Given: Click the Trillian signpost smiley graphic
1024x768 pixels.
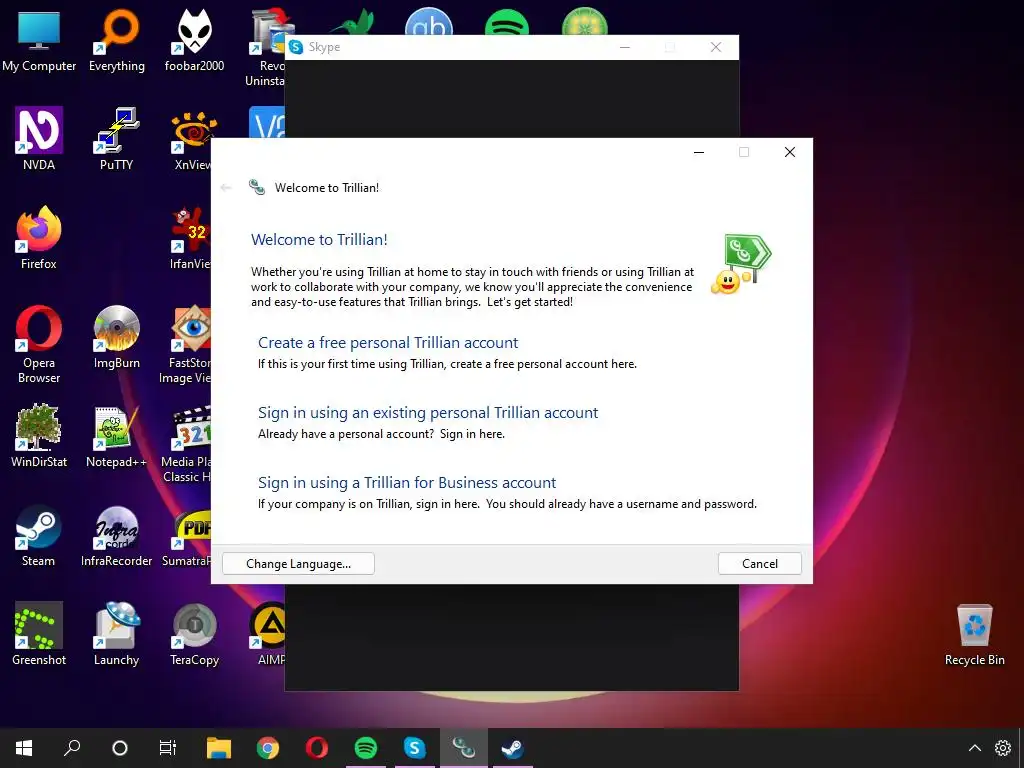Looking at the screenshot, I should coord(741,264).
